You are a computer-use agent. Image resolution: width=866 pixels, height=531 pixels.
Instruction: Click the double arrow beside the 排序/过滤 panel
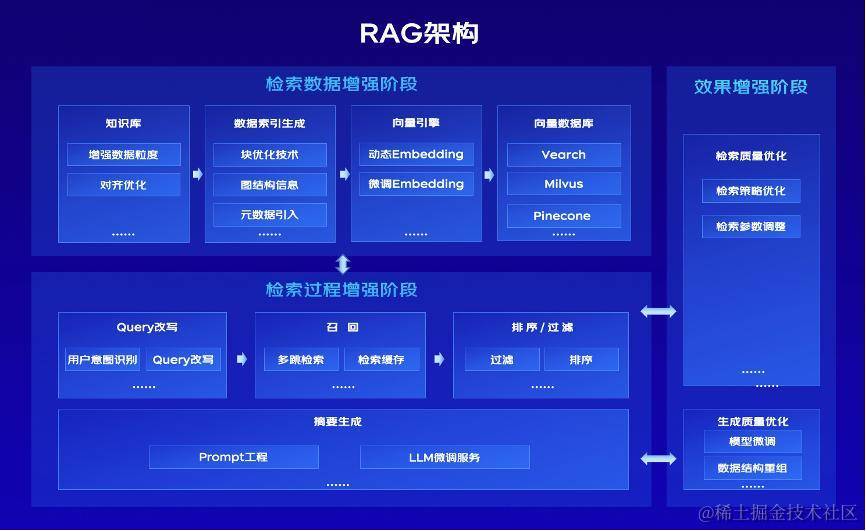658,312
